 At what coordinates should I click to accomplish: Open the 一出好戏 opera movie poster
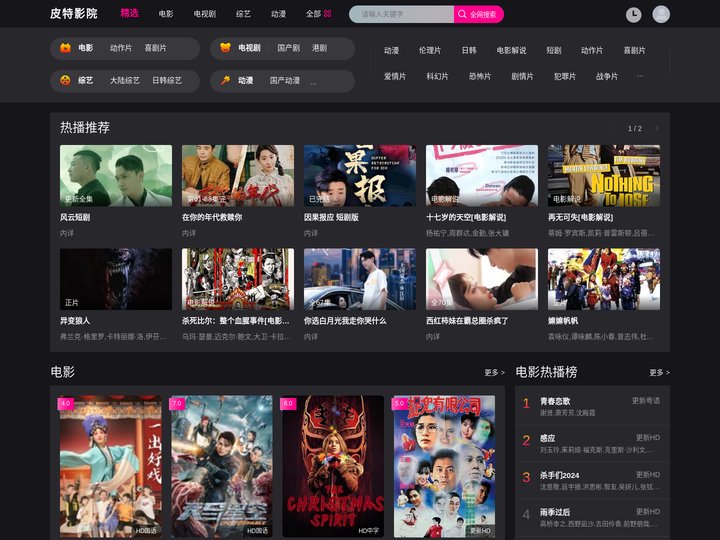(111, 467)
